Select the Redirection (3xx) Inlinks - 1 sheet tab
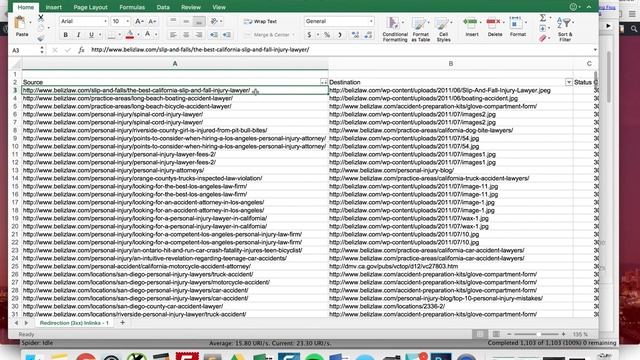 tap(74, 323)
